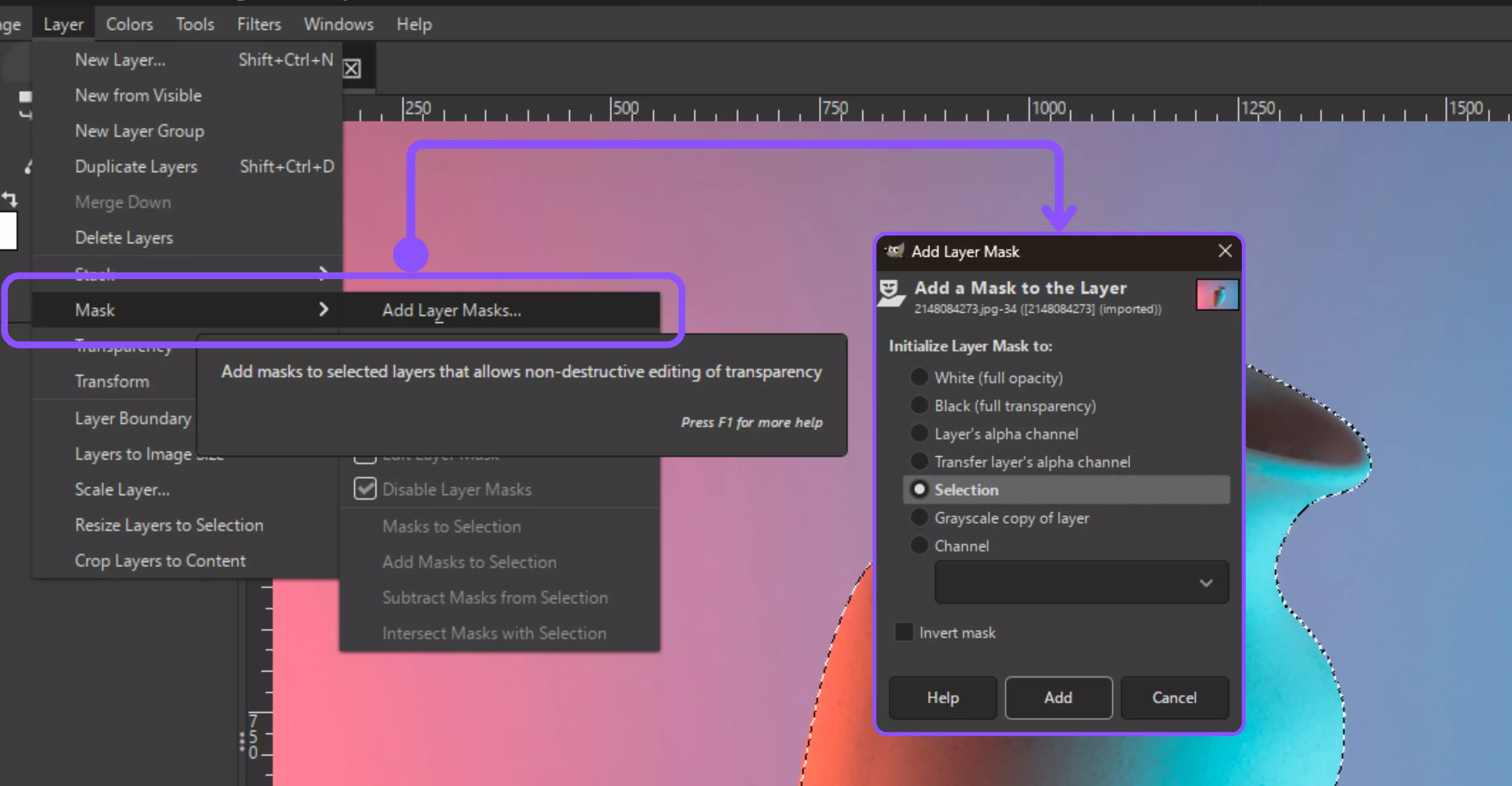Image resolution: width=1512 pixels, height=786 pixels.
Task: Click the Add button in dialog
Action: (x=1058, y=697)
